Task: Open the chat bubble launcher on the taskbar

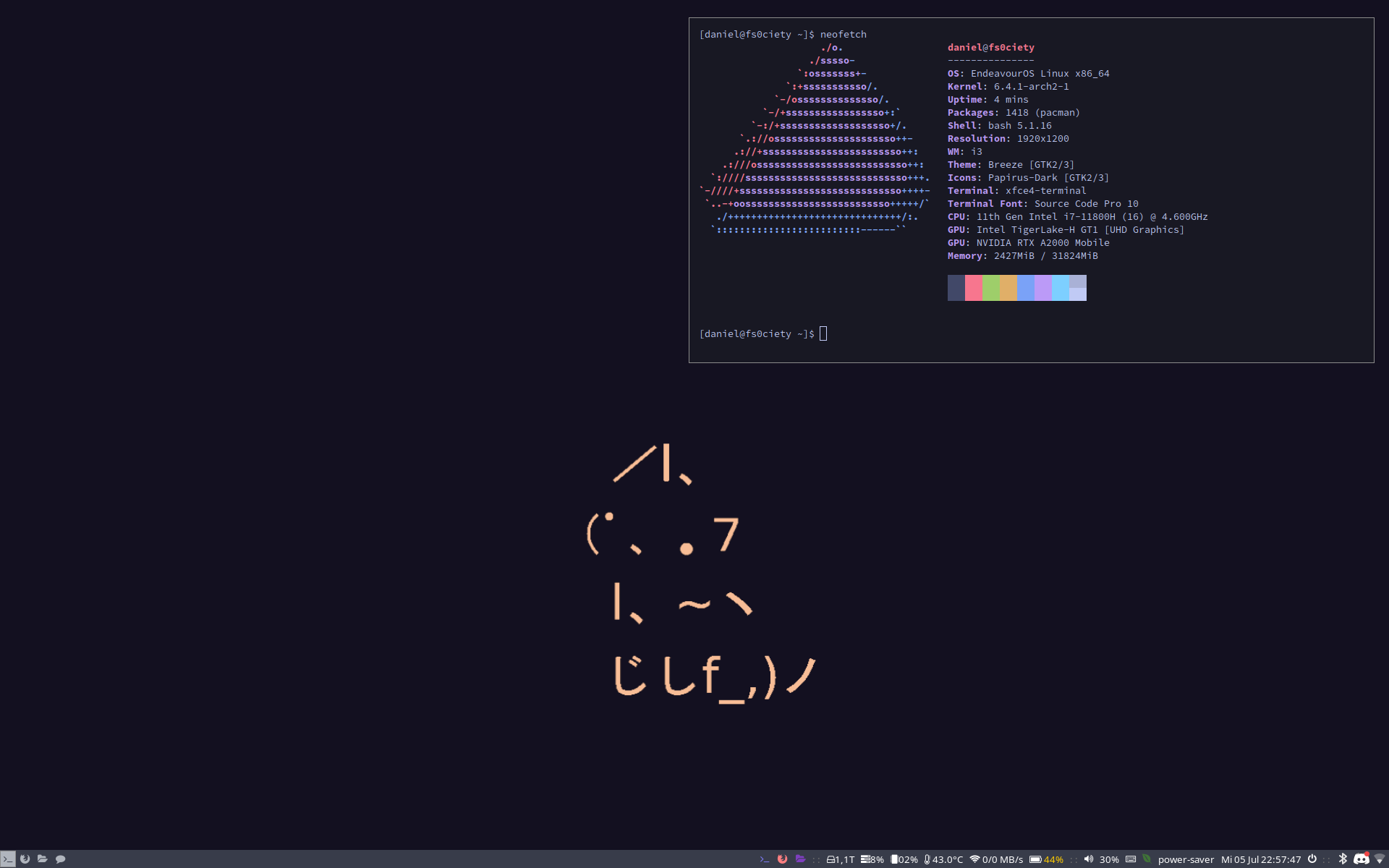Action: [x=61, y=859]
